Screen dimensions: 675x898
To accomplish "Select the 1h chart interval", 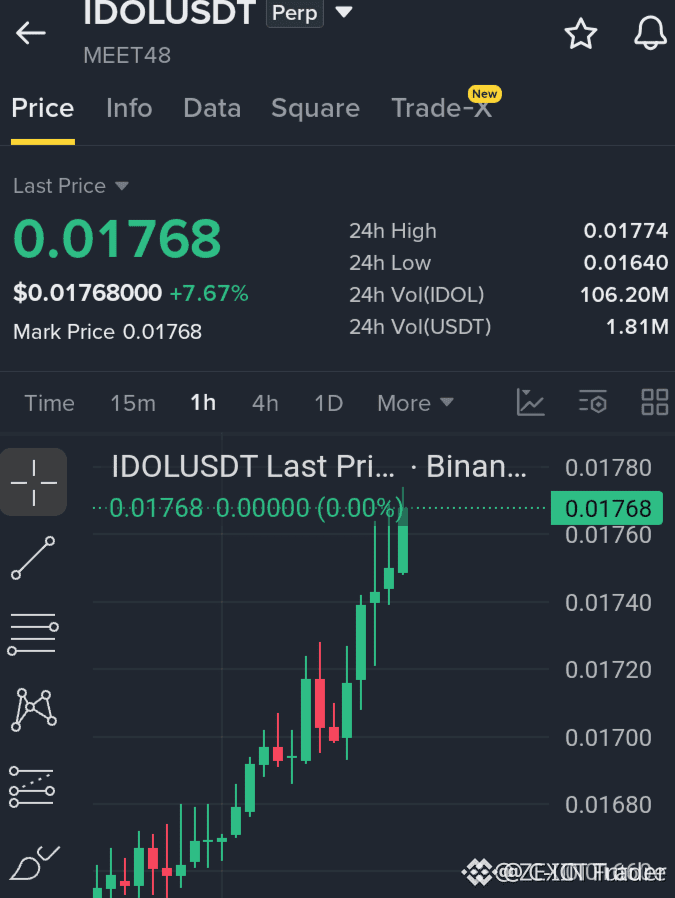I will (x=203, y=403).
